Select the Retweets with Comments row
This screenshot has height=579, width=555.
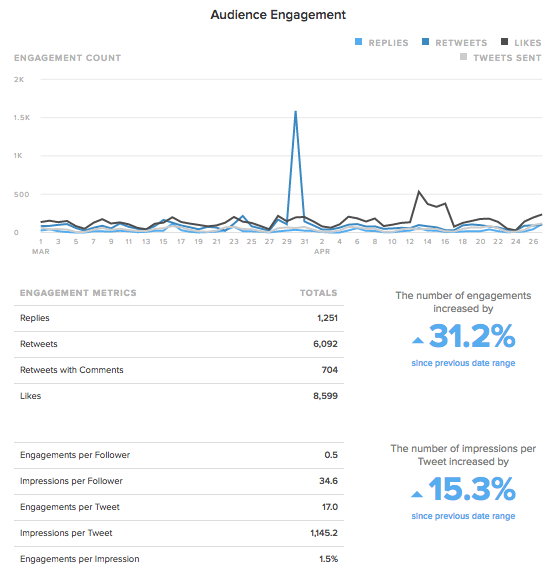tap(179, 370)
